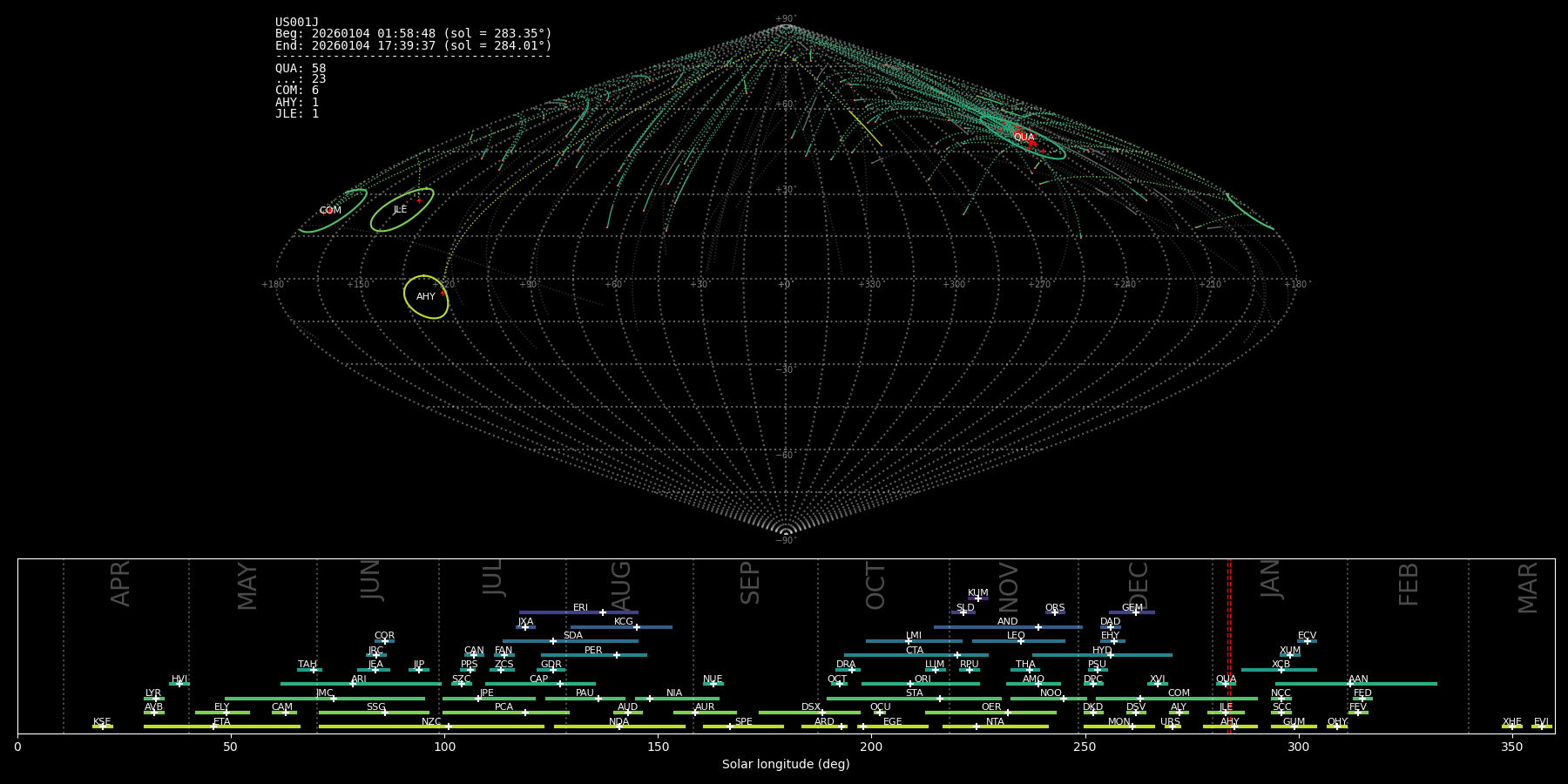This screenshot has width=1568, height=784.
Task: Click the station ID text US001J
Action: [297, 23]
